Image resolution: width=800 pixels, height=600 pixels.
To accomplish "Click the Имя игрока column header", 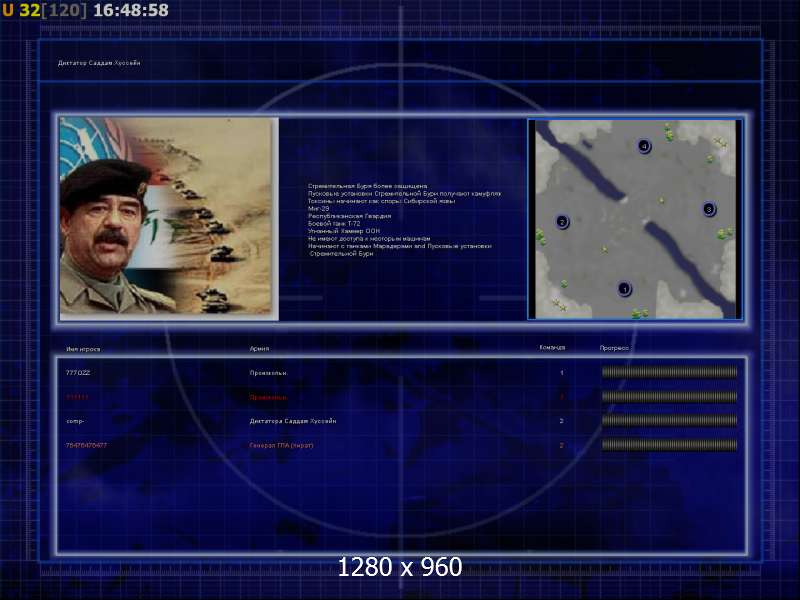I will (83, 349).
